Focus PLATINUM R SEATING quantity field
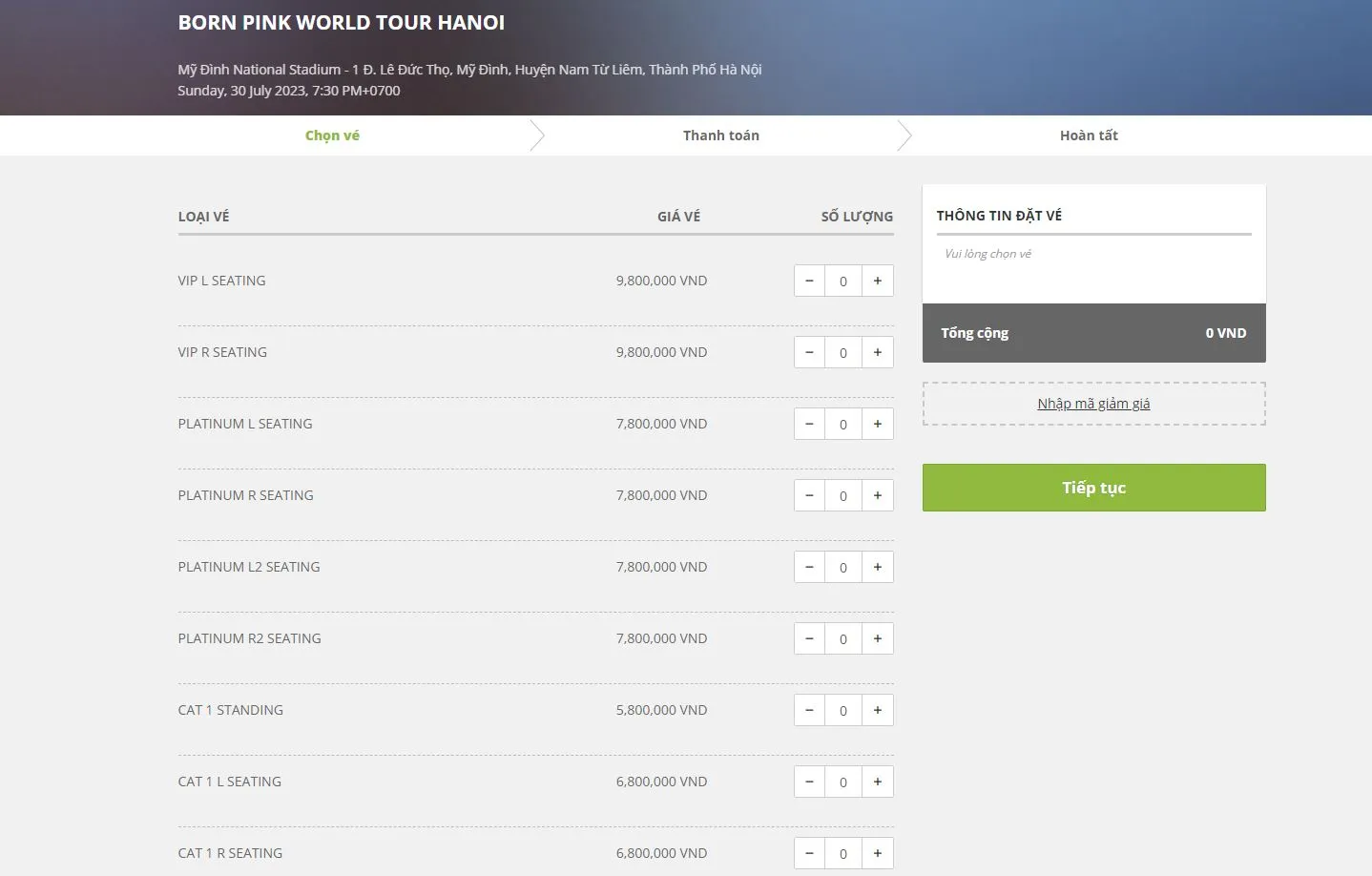The width and height of the screenshot is (1372, 876). pyautogui.click(x=843, y=495)
